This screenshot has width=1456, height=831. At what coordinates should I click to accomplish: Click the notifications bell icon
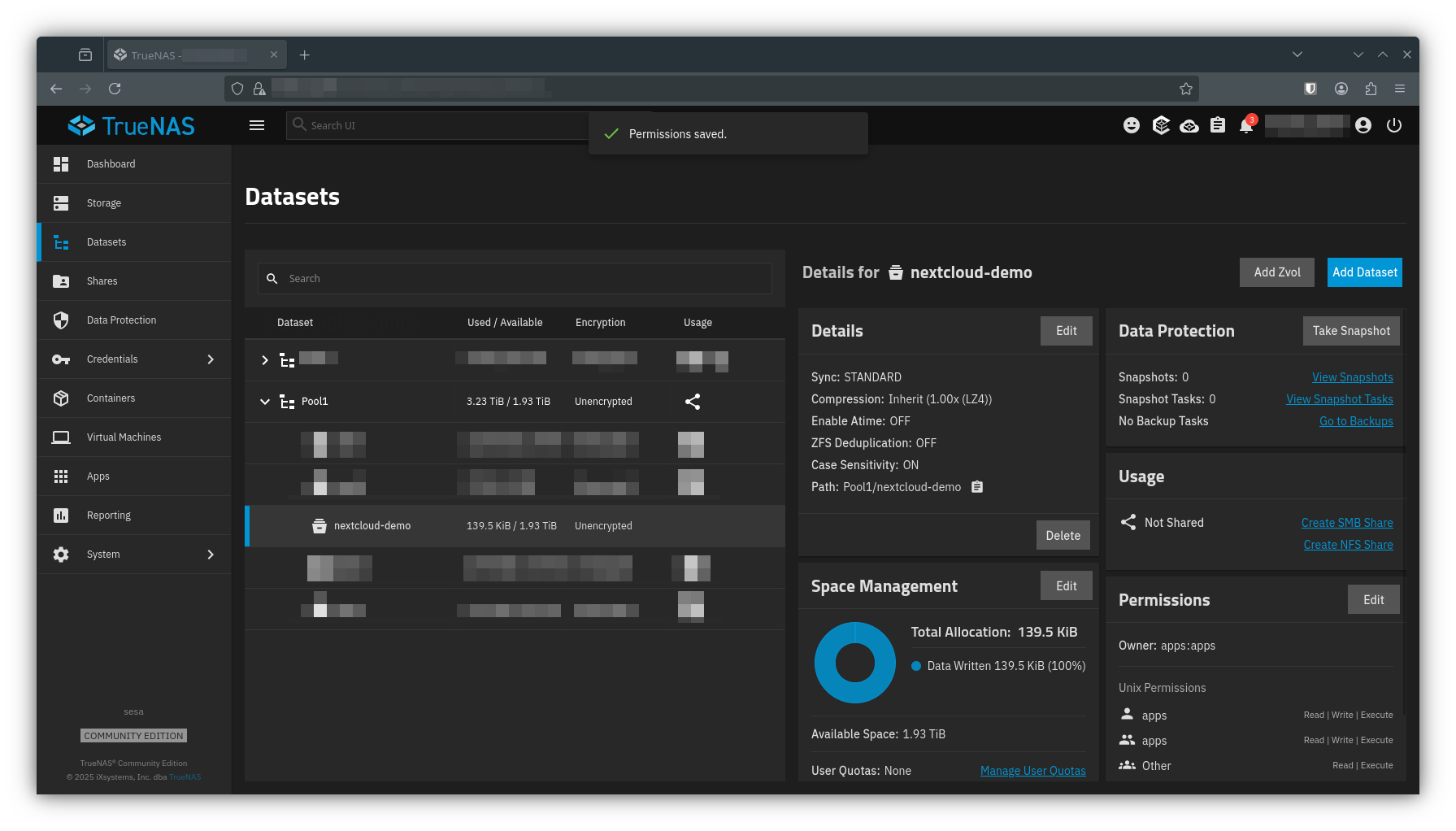[x=1245, y=126]
